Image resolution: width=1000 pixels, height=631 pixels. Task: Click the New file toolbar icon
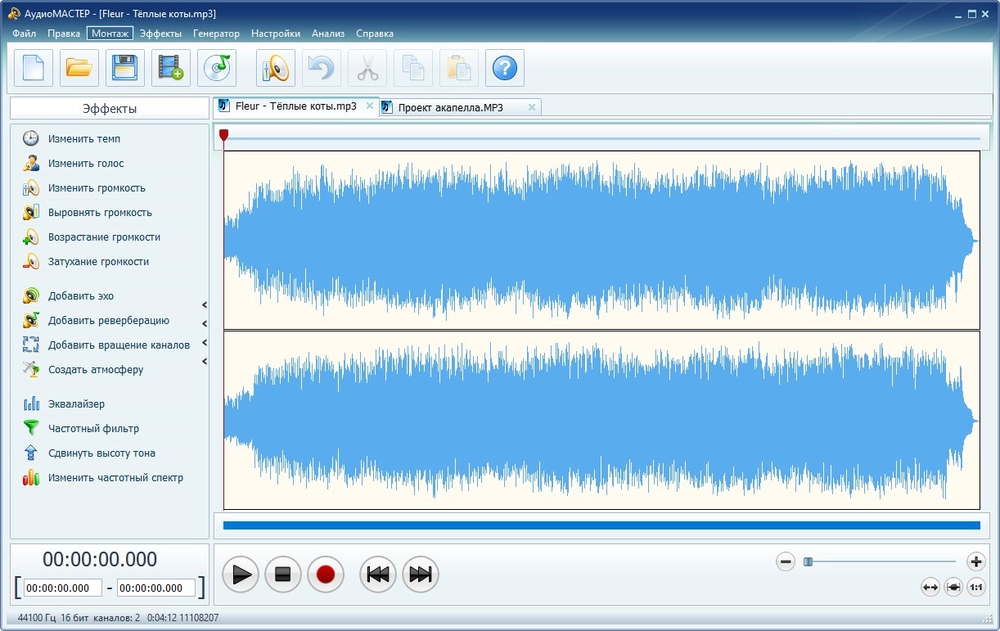(33, 68)
